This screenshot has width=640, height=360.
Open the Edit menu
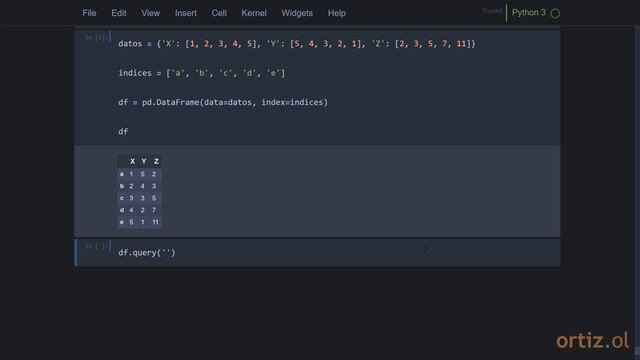(x=119, y=13)
